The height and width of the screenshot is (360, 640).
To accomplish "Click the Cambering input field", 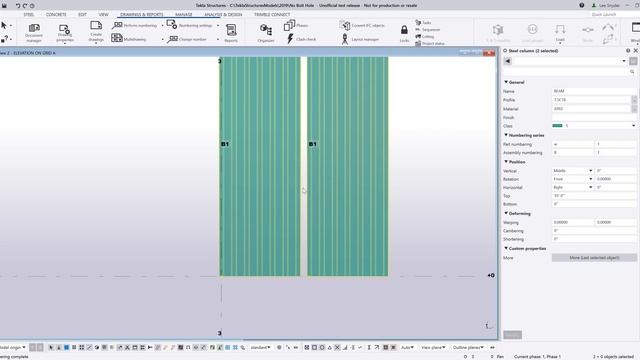I will point(594,231).
